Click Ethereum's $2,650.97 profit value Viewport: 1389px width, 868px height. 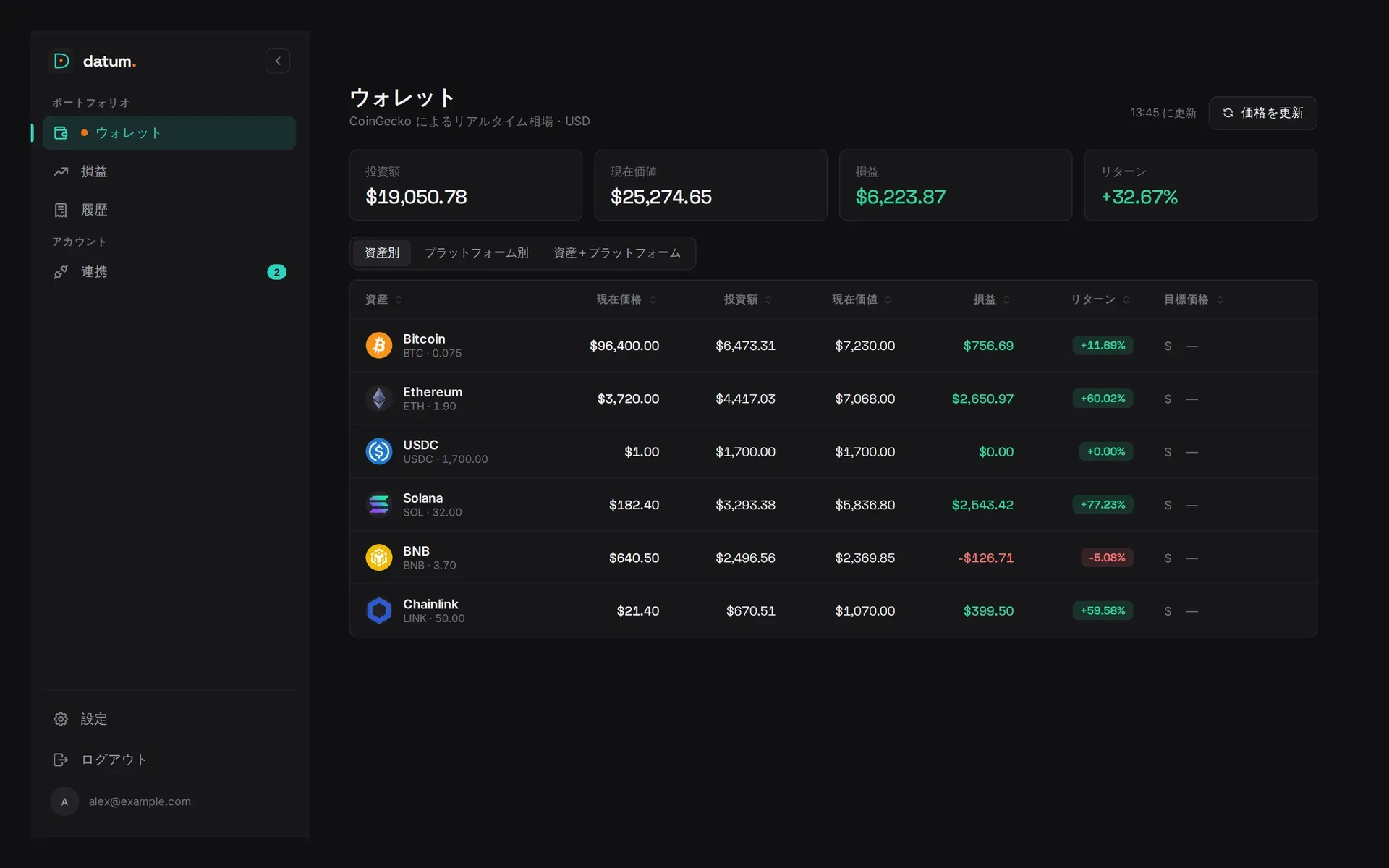coord(982,399)
